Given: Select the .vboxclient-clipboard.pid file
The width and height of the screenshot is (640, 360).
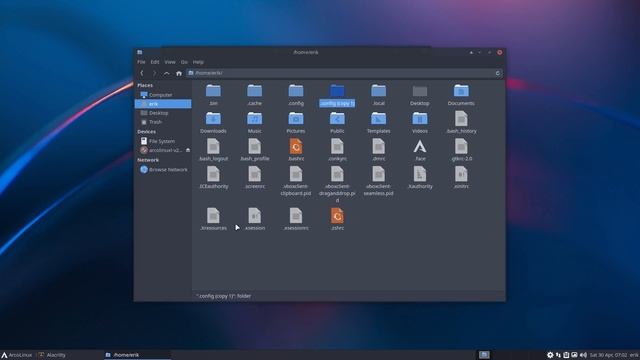Looking at the screenshot, I should tap(296, 181).
